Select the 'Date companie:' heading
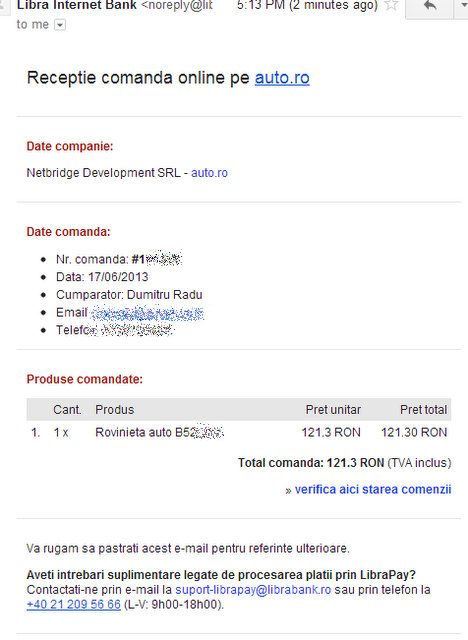 (70, 146)
